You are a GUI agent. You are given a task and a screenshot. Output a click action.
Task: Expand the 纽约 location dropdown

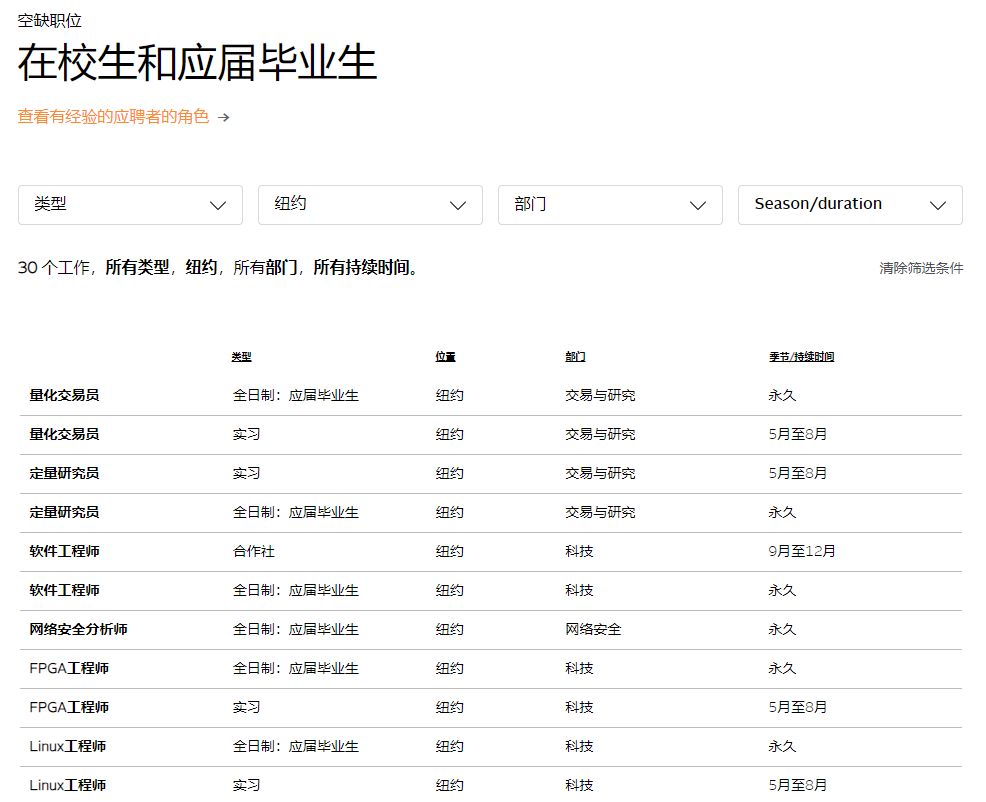click(370, 205)
